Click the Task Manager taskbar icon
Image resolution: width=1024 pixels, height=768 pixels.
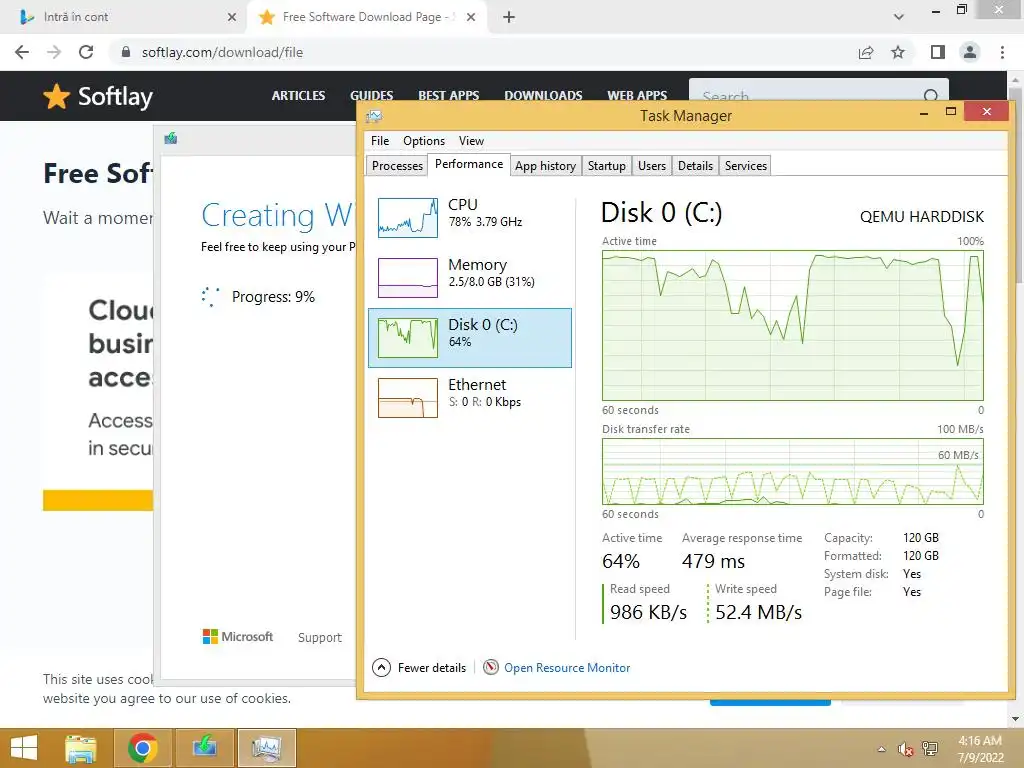266,748
